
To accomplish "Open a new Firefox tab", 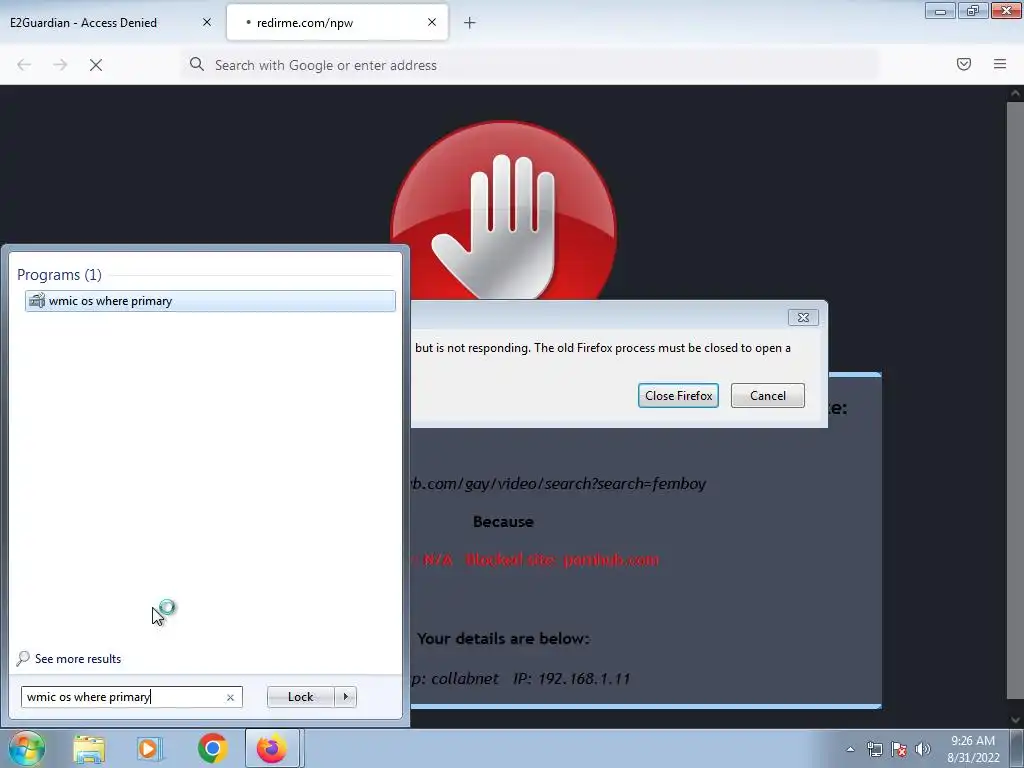I will point(470,23).
